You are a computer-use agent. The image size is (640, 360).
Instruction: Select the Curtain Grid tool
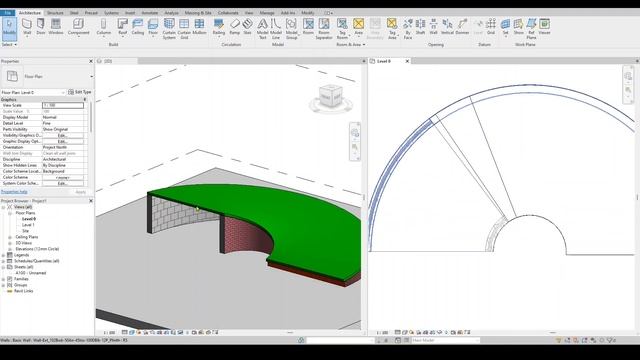[184, 29]
